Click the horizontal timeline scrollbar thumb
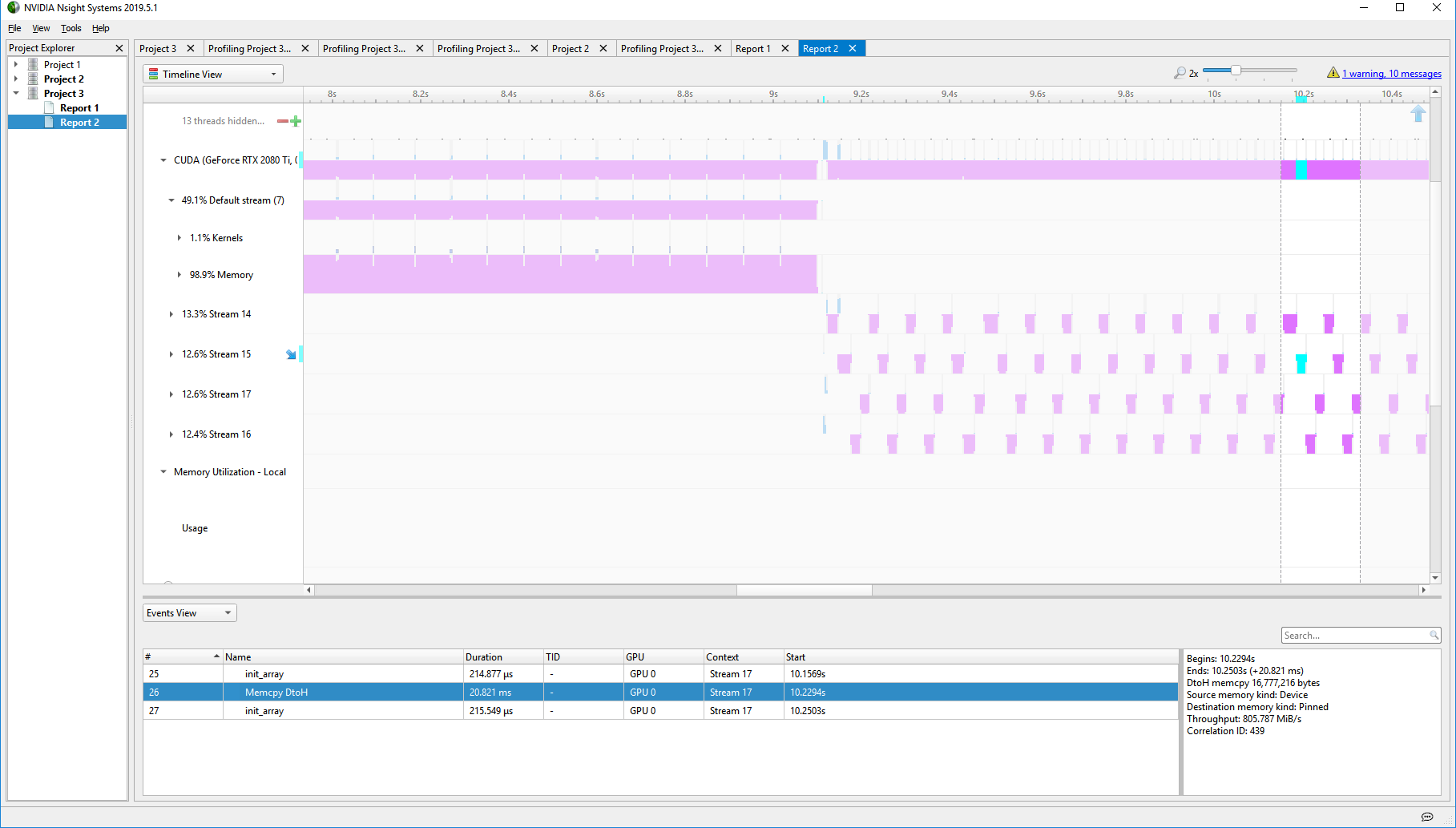 (x=804, y=590)
